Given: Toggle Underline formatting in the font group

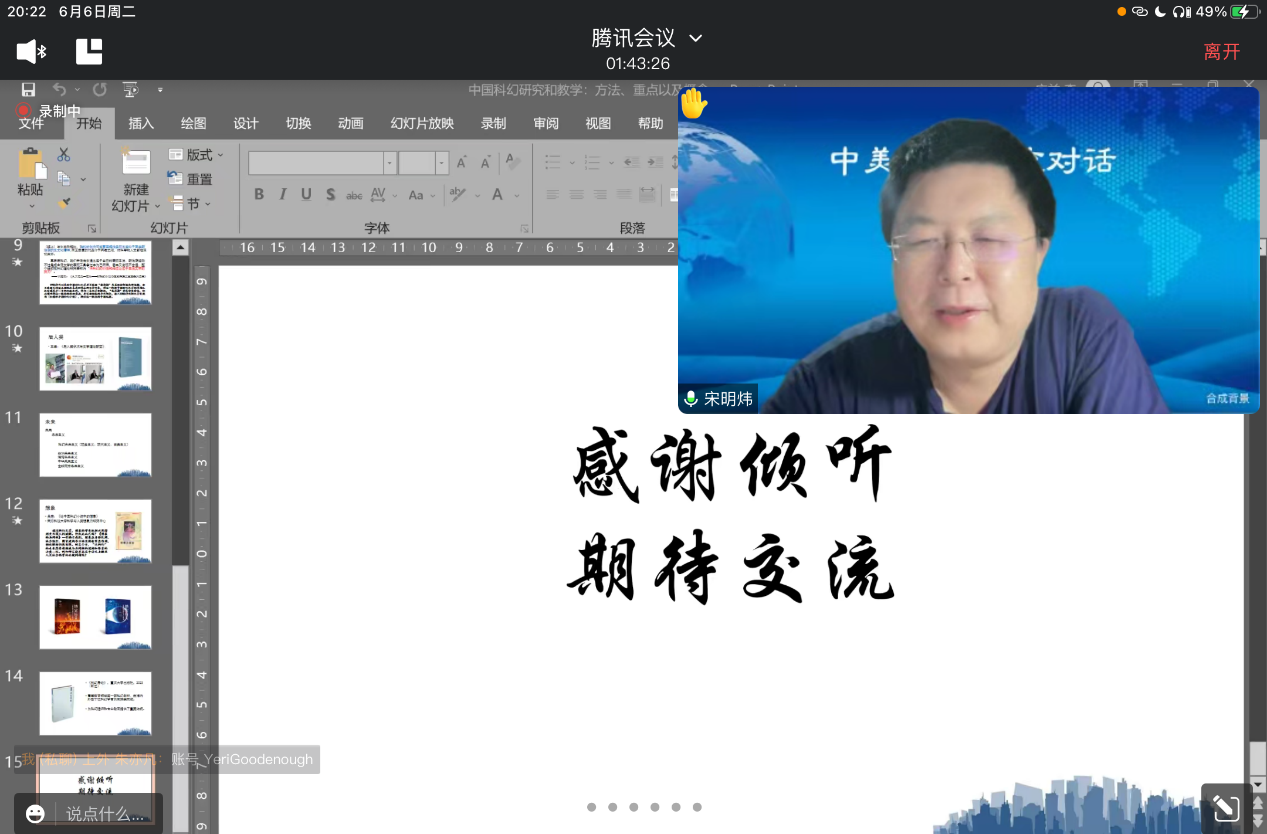Looking at the screenshot, I should [x=306, y=194].
